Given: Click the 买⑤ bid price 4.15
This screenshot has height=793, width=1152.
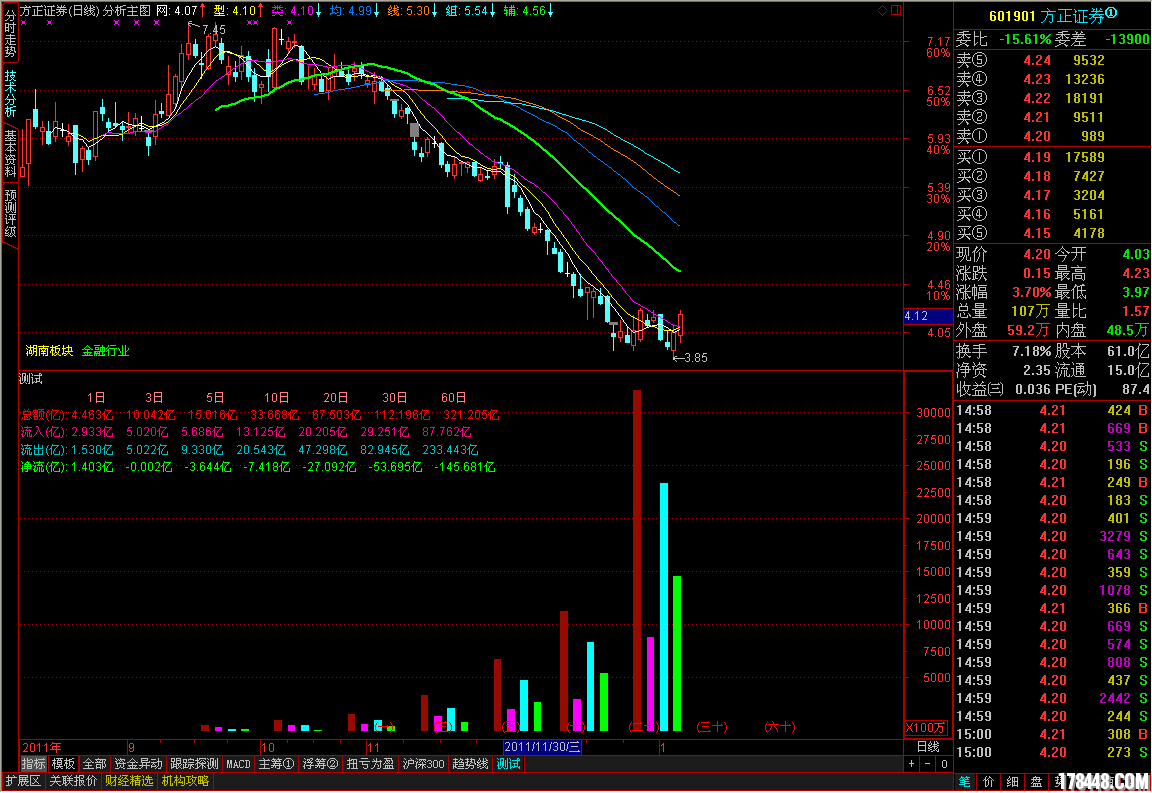Looking at the screenshot, I should pyautogui.click(x=1037, y=234).
